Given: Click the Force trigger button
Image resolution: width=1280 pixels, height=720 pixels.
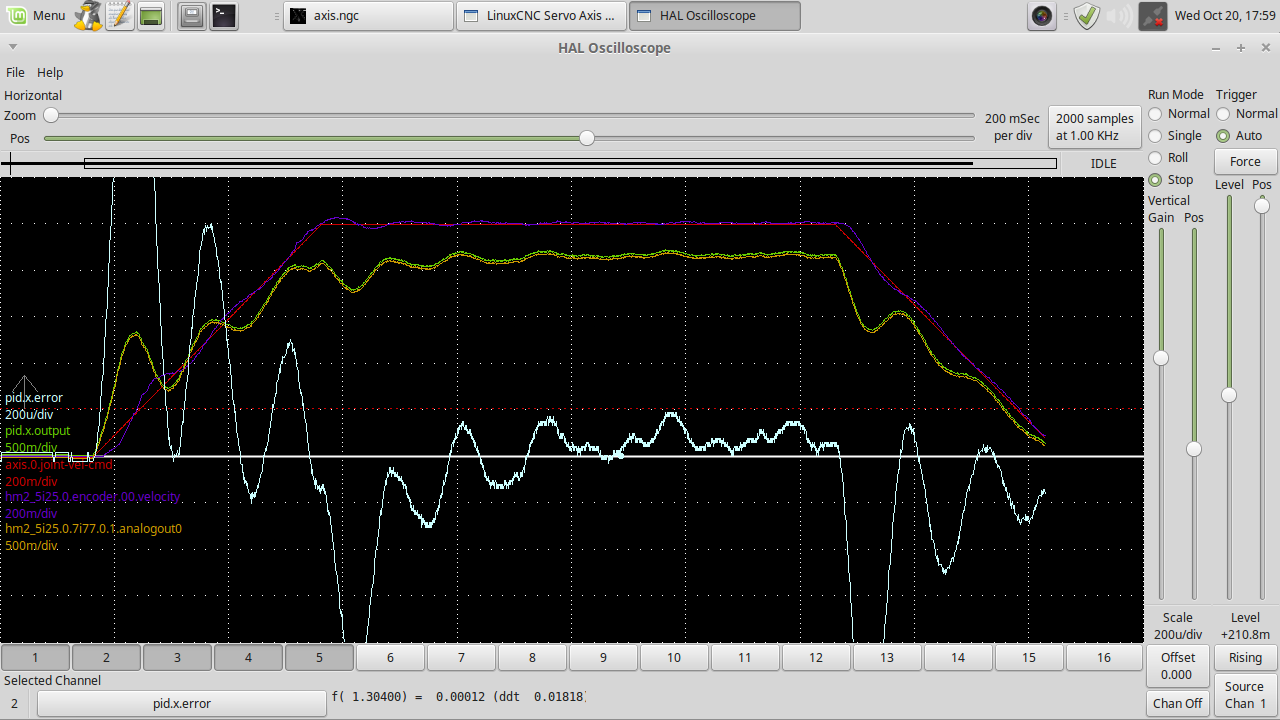Looking at the screenshot, I should click(1245, 161).
